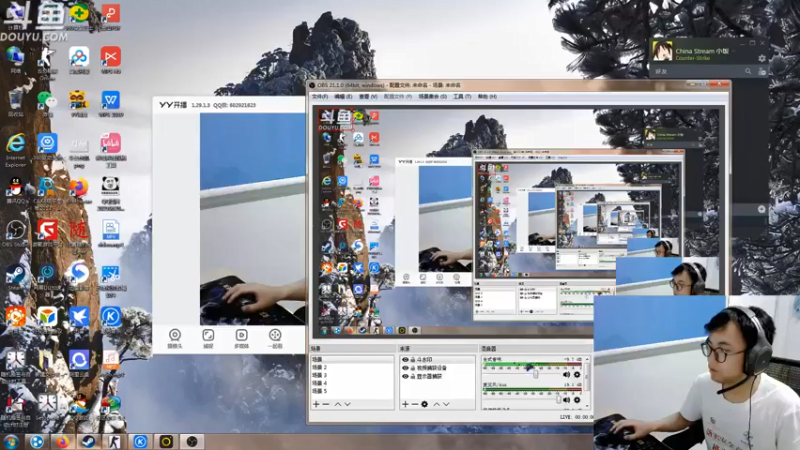Select the first 场景 row in scenes list
This screenshot has height=450, width=800.
pyautogui.click(x=352, y=359)
